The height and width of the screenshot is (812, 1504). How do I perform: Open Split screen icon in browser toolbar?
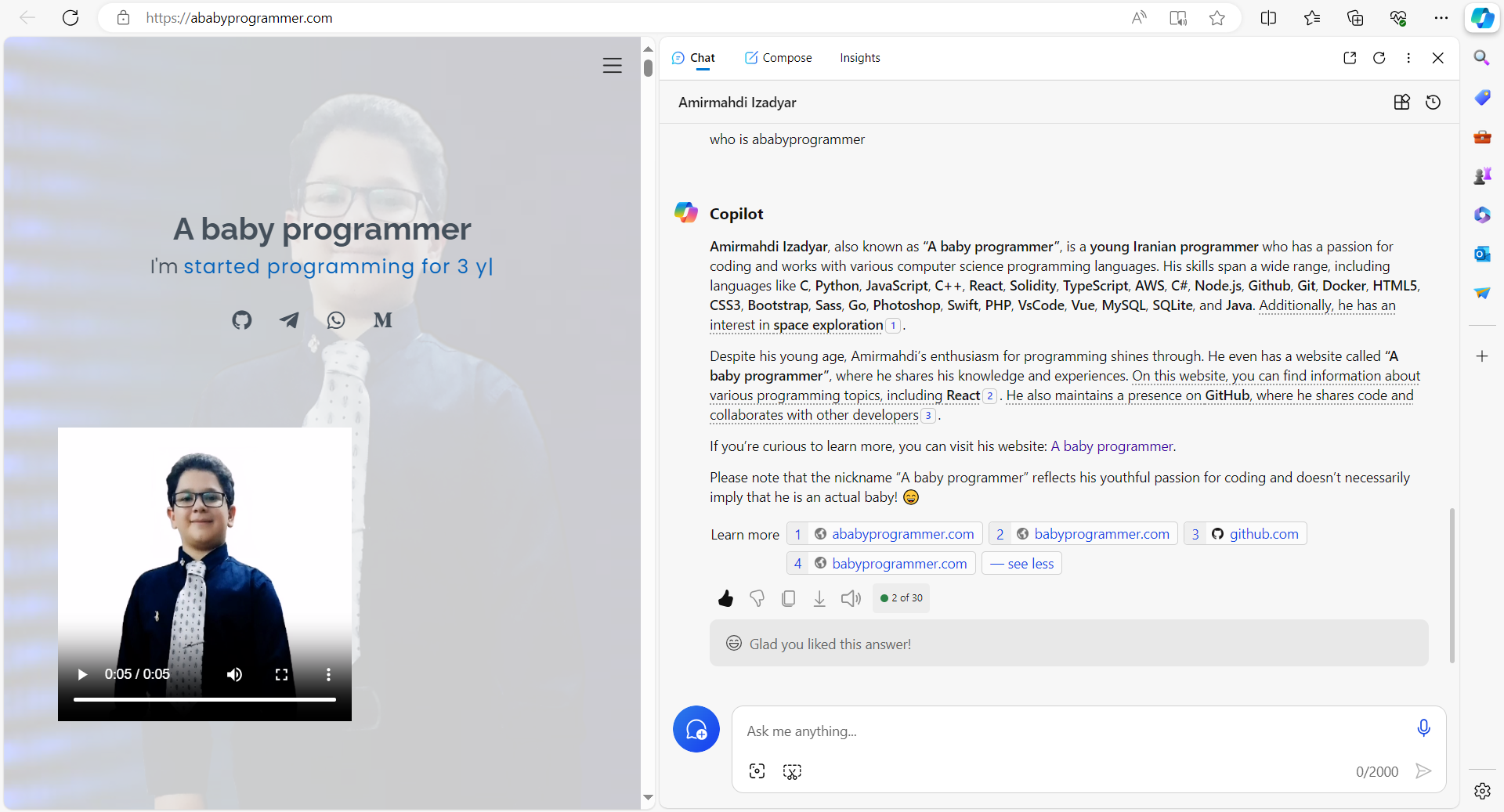click(x=1269, y=18)
